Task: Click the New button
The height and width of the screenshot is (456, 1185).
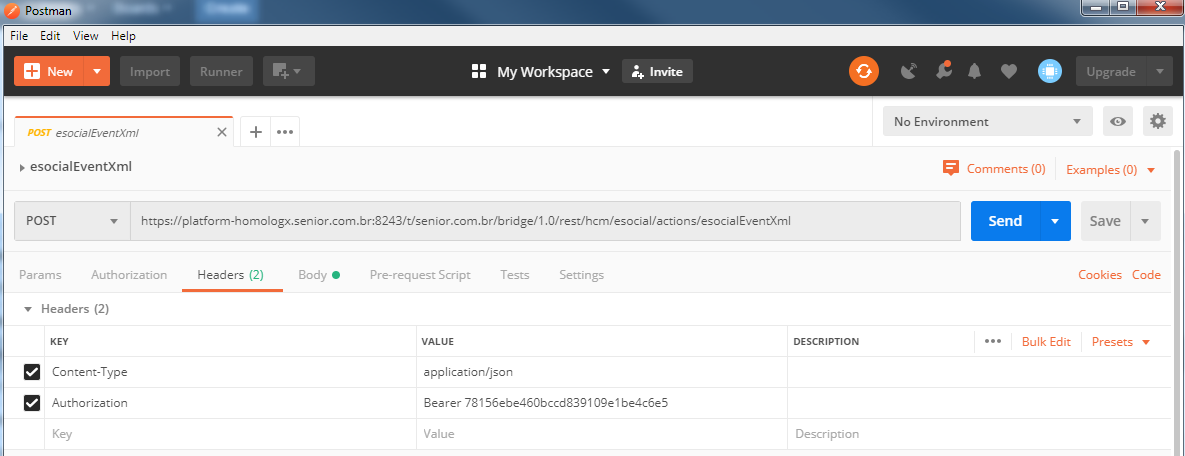Action: click(49, 72)
